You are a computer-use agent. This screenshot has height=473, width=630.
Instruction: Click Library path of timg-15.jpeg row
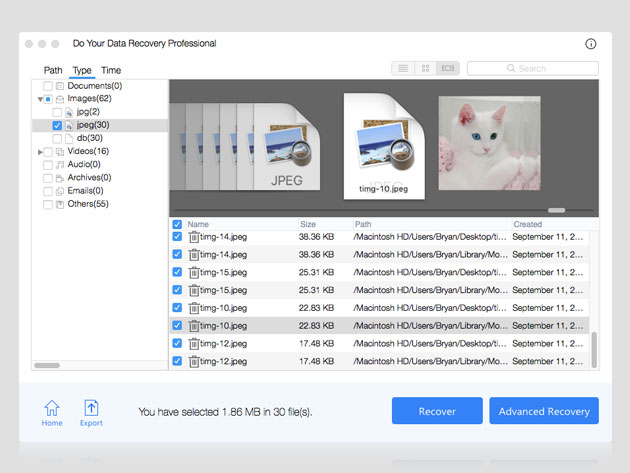(x=430, y=290)
